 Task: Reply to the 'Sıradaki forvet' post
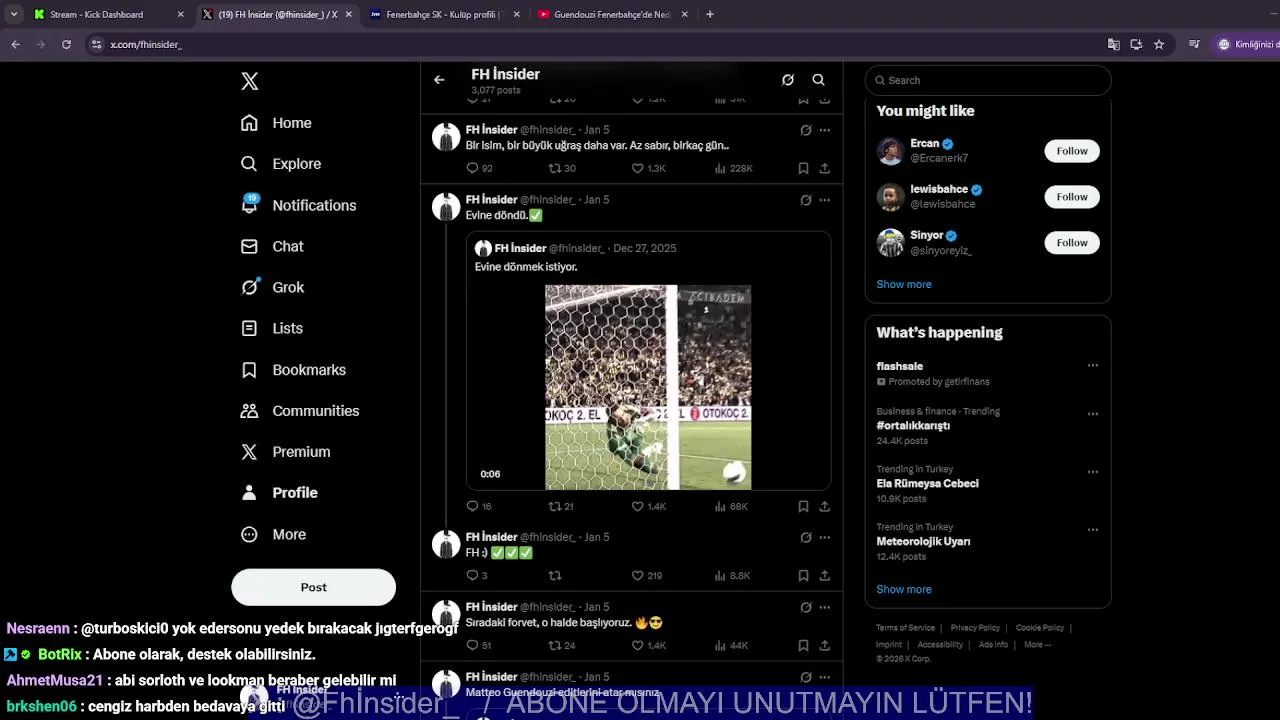[473, 646]
